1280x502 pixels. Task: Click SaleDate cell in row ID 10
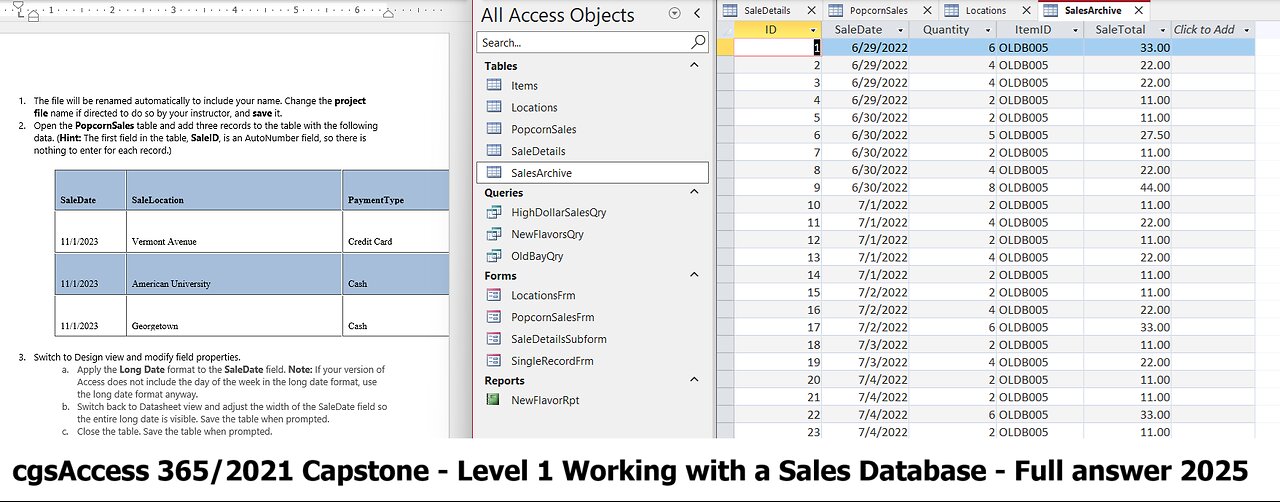[x=866, y=205]
